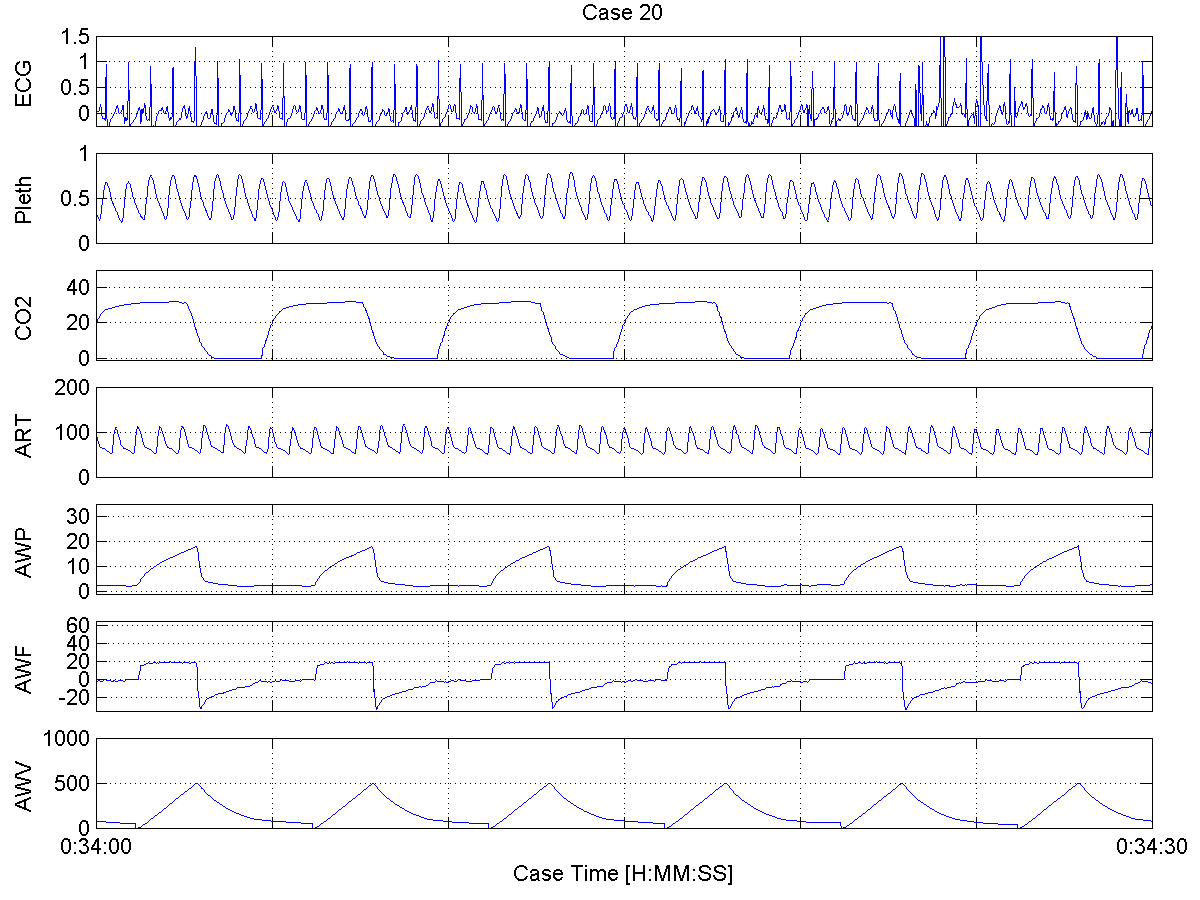Click the 40 tick on CO2 axis
This screenshot has width=1200, height=900.
pos(79,288)
